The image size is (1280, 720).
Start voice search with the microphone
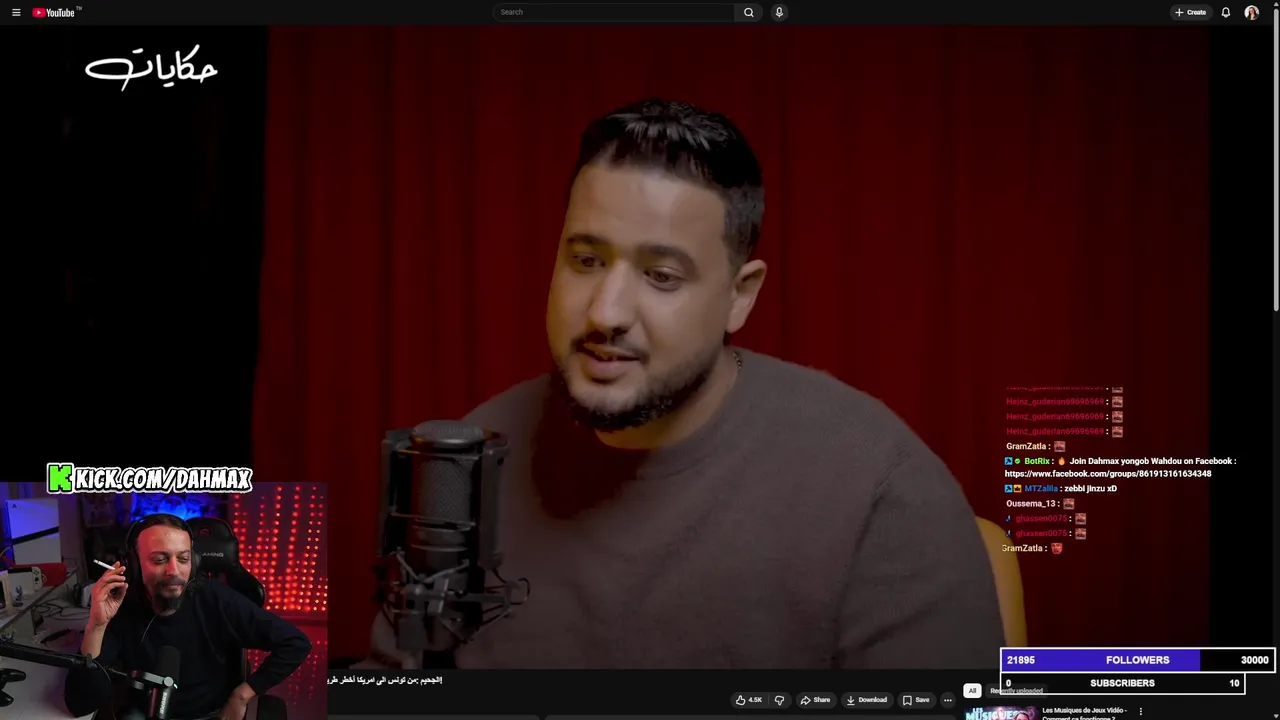click(779, 12)
